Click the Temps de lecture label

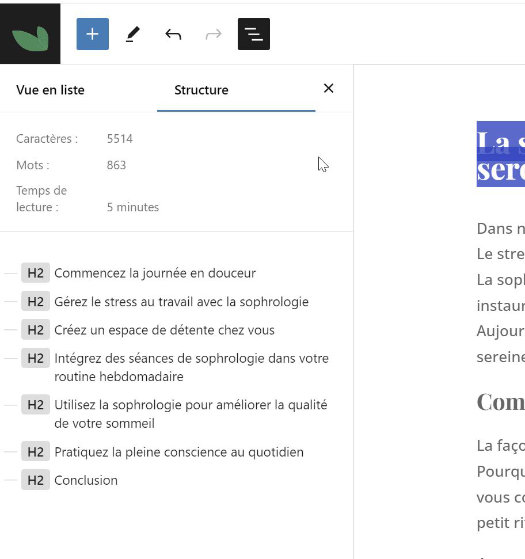coord(41,199)
